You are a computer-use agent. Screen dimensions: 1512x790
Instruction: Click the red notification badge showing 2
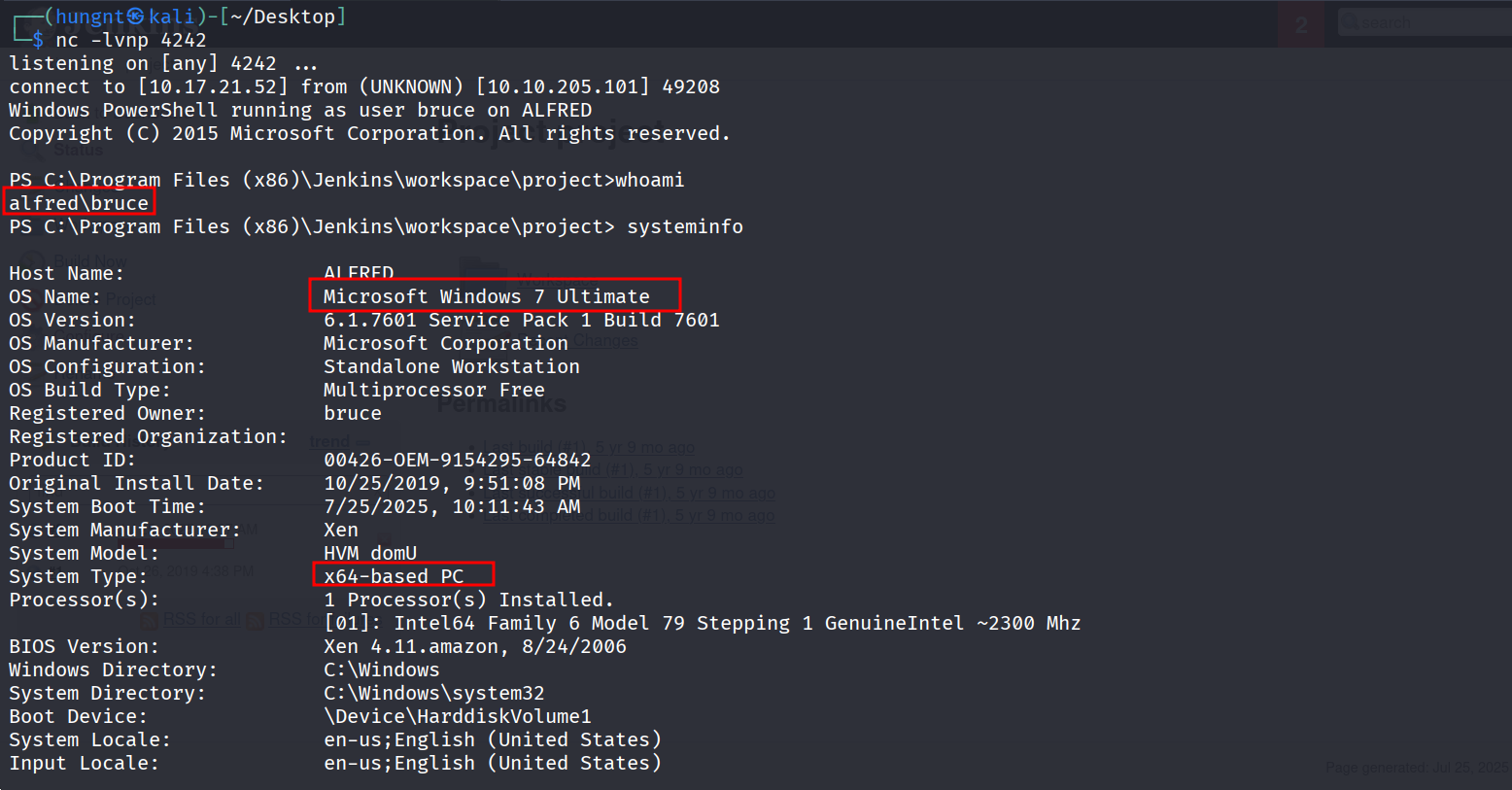click(1301, 24)
